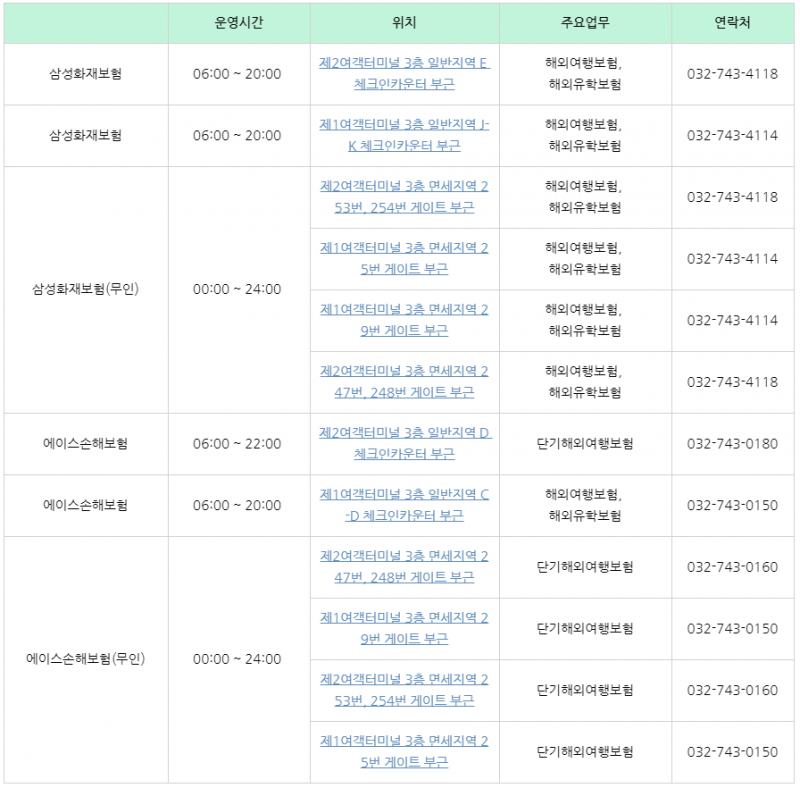800x788 pixels.
Task: Select 에이스손해보험 in the C-D 체크인카운터 row
Action: point(86,505)
